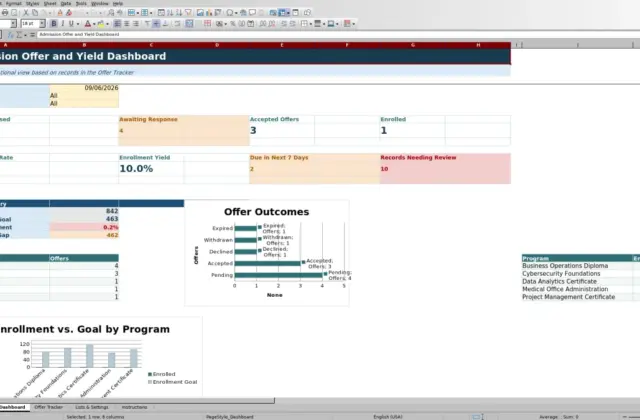Click the Sort Ascending icon
The width and height of the screenshot is (640, 420).
(170, 13)
